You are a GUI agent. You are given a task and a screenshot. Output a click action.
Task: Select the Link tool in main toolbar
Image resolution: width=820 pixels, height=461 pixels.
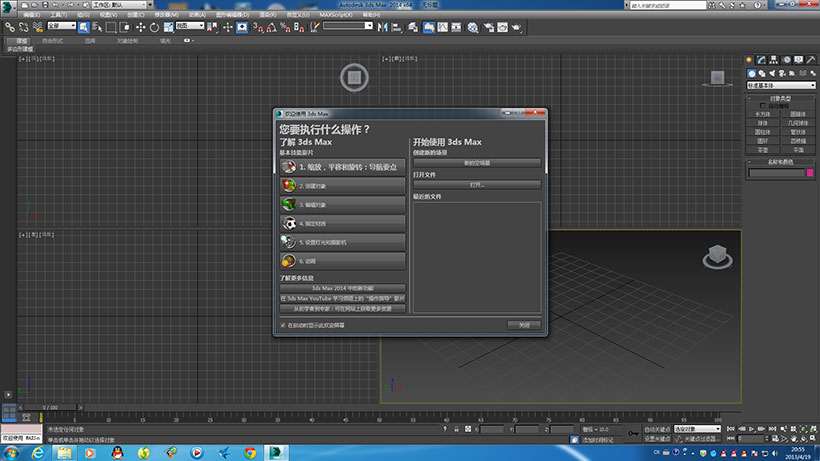coord(10,27)
